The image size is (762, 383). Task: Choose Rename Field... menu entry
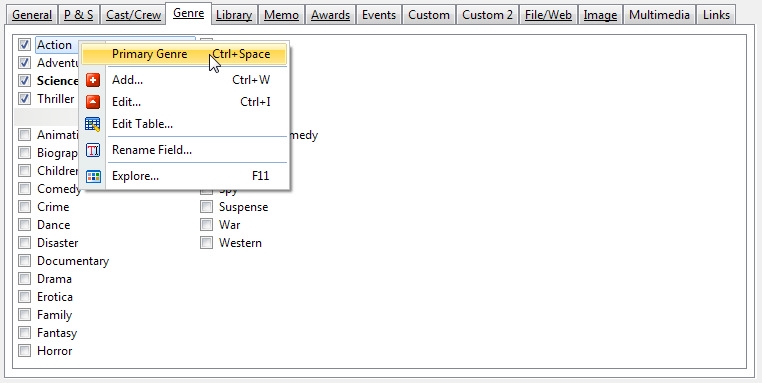pos(184,150)
